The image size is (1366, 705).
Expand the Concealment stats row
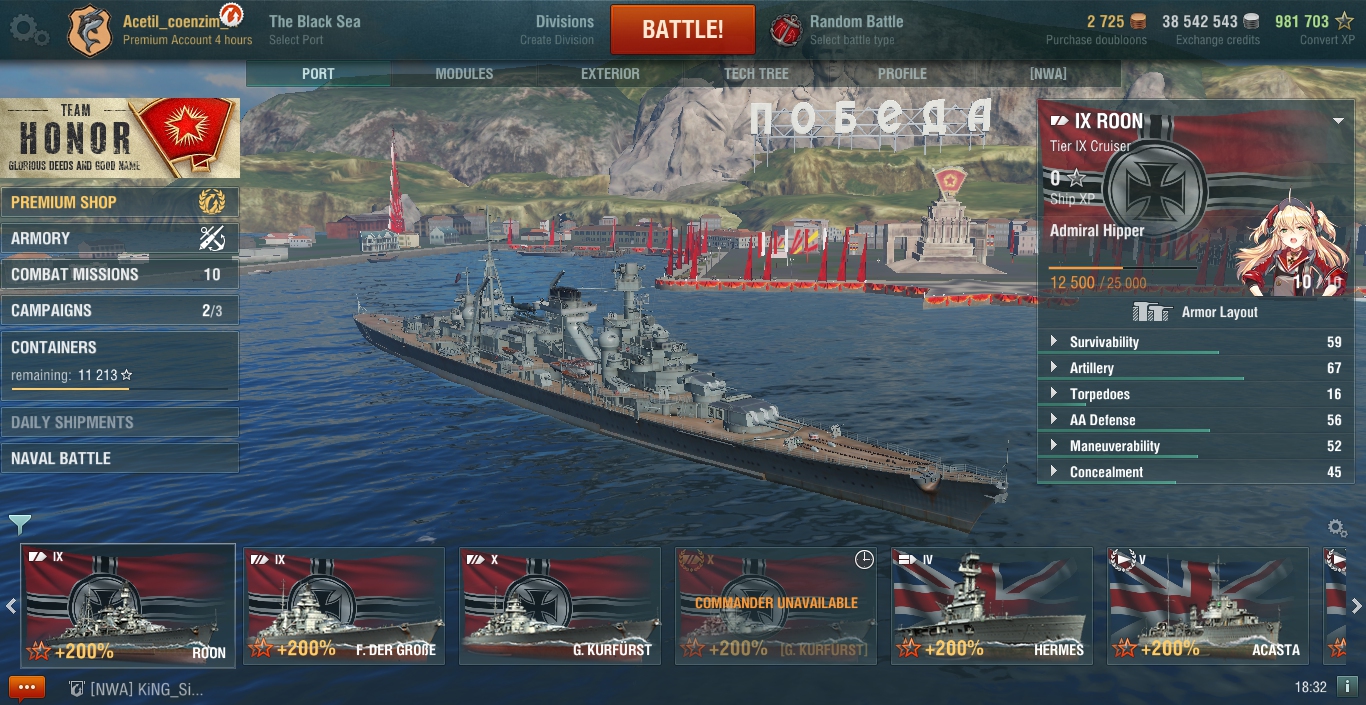click(1196, 472)
